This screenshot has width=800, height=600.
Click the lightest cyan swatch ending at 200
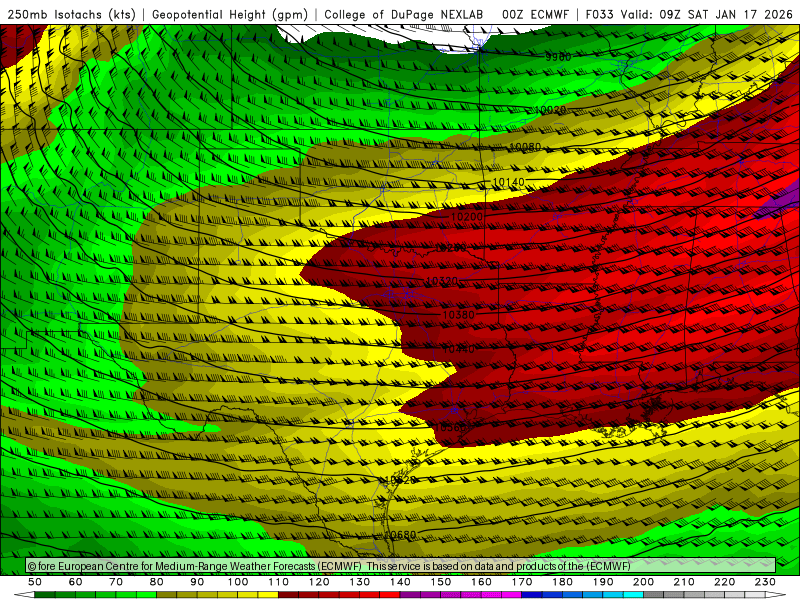(633, 595)
